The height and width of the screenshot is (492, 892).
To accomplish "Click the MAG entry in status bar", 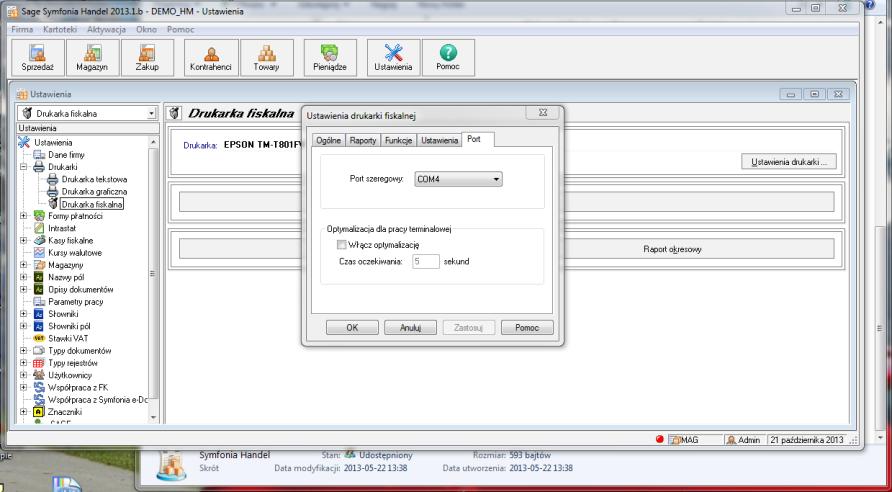I will 690,440.
